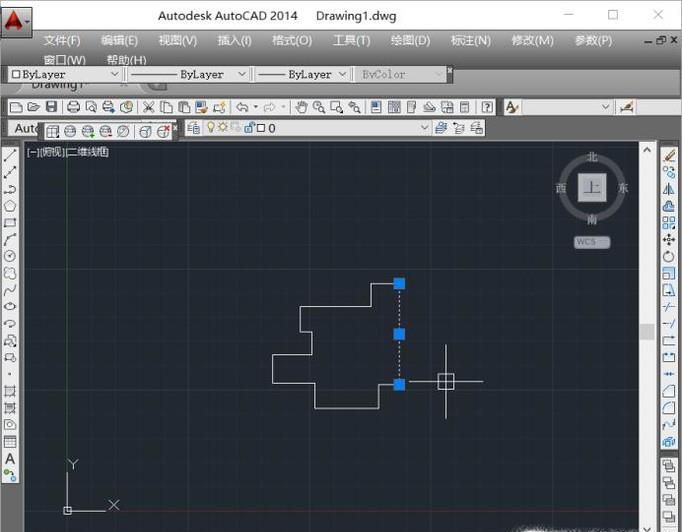Click the Undo arrow icon
The width and height of the screenshot is (682, 532).
[x=242, y=107]
